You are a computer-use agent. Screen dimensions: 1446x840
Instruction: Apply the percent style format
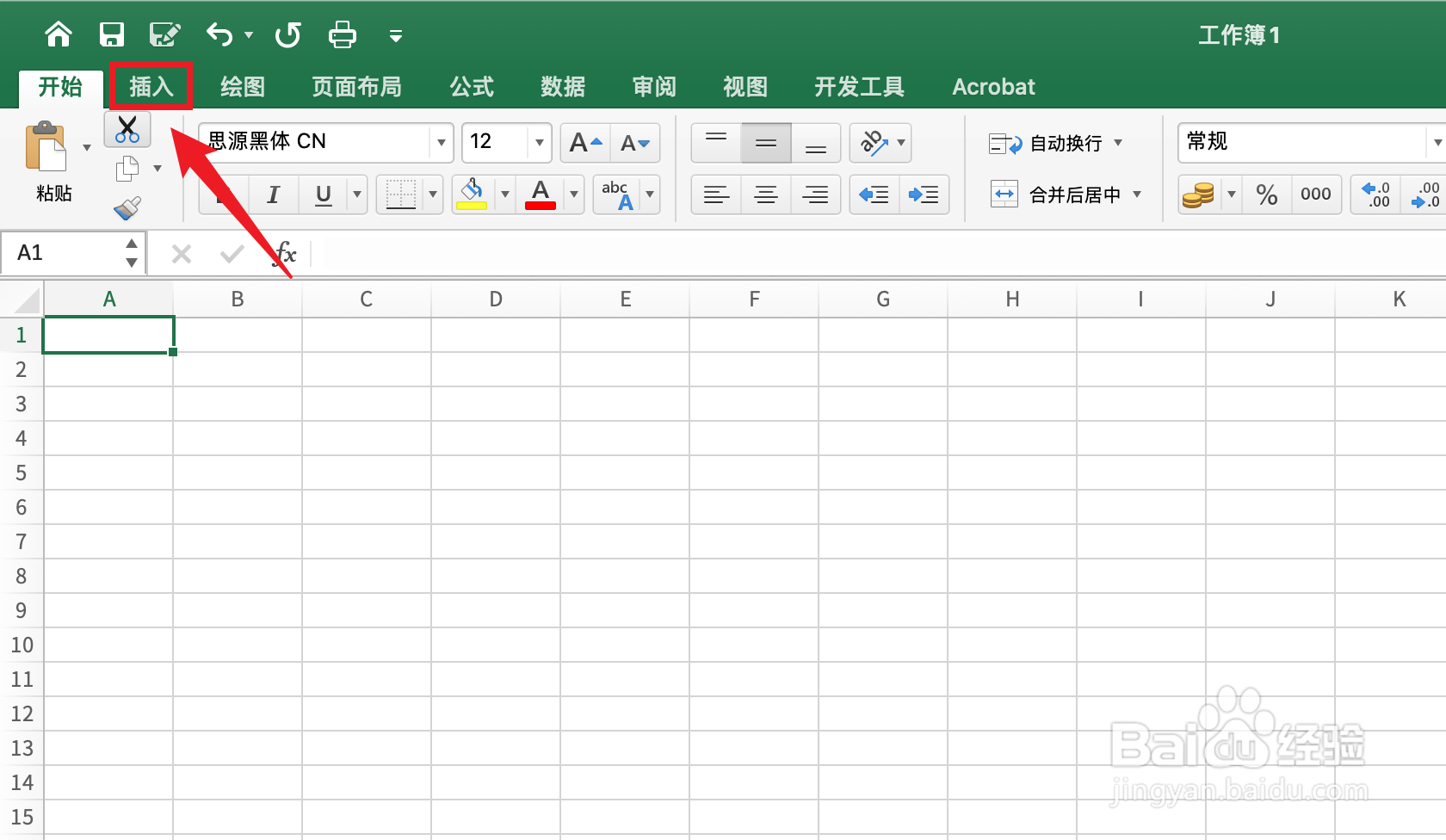1266,195
